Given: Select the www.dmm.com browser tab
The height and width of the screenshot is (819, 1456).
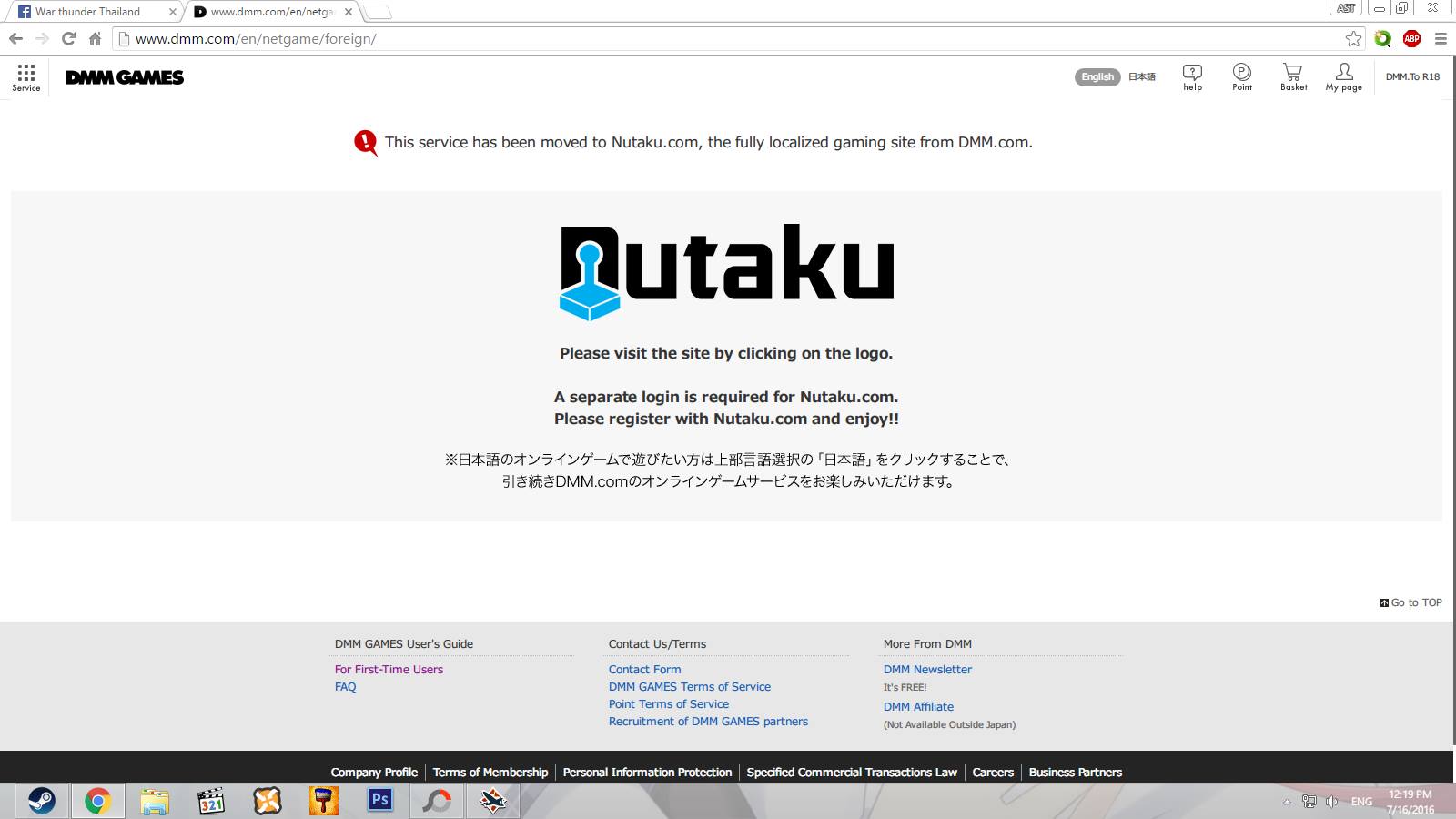Looking at the screenshot, I should (273, 12).
